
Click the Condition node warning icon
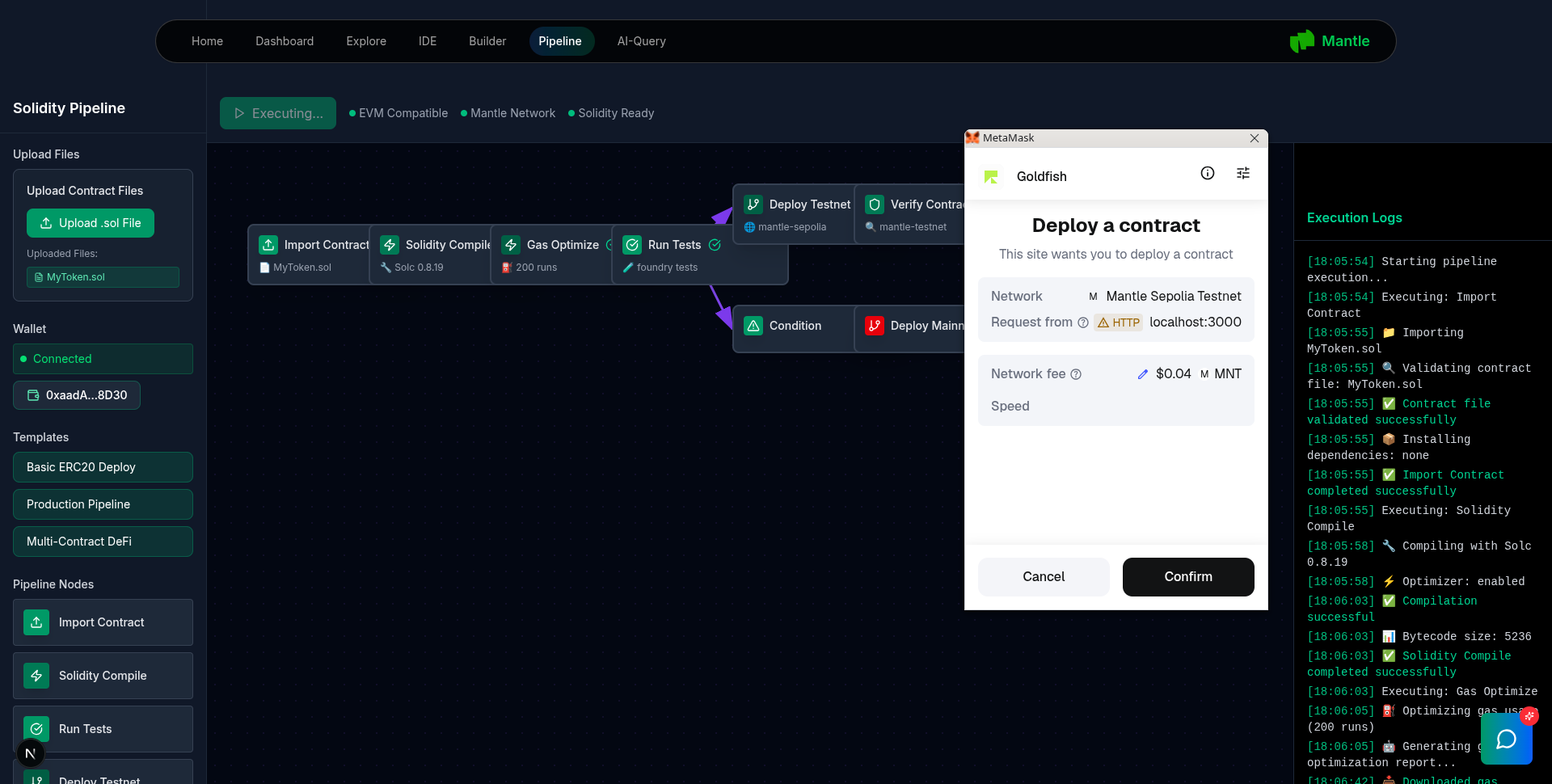pos(753,326)
